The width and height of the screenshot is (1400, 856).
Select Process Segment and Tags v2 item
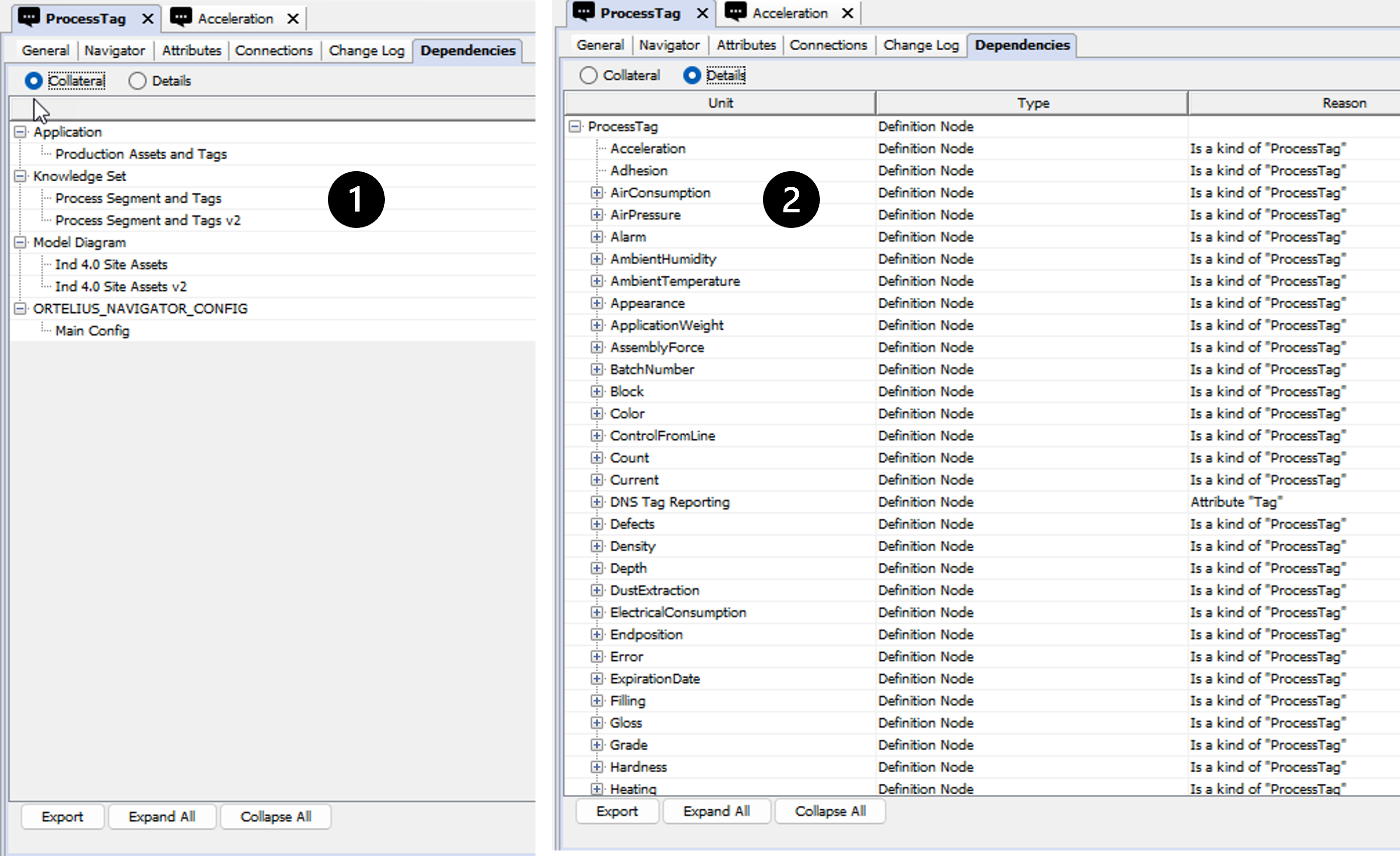(148, 220)
